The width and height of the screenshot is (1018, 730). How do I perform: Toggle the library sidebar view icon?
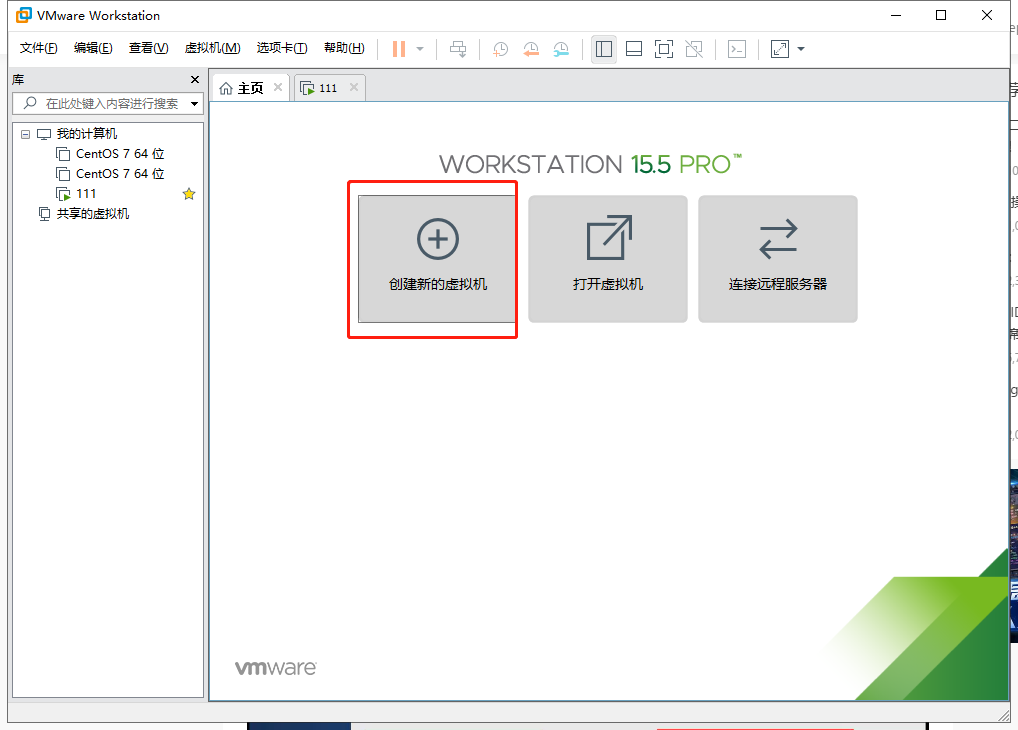604,49
